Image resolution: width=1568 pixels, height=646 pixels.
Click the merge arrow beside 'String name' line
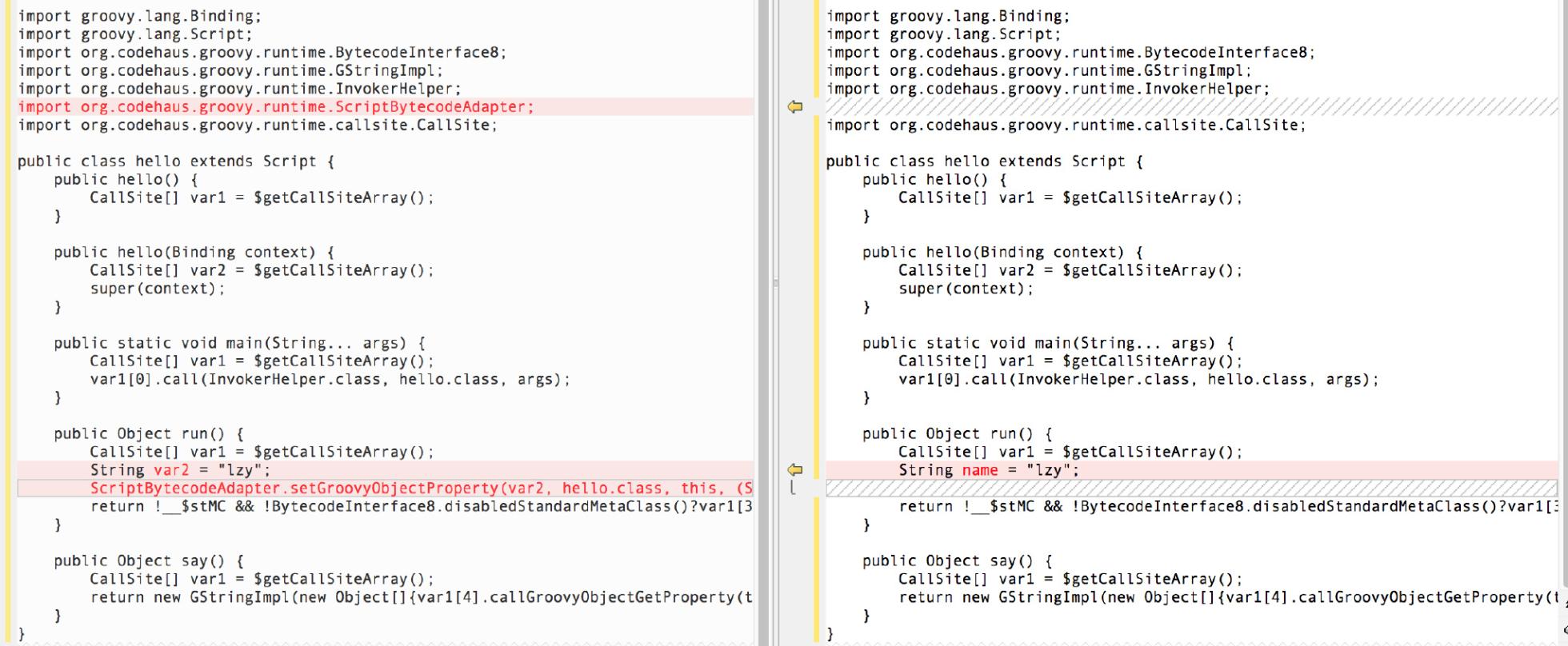click(794, 470)
